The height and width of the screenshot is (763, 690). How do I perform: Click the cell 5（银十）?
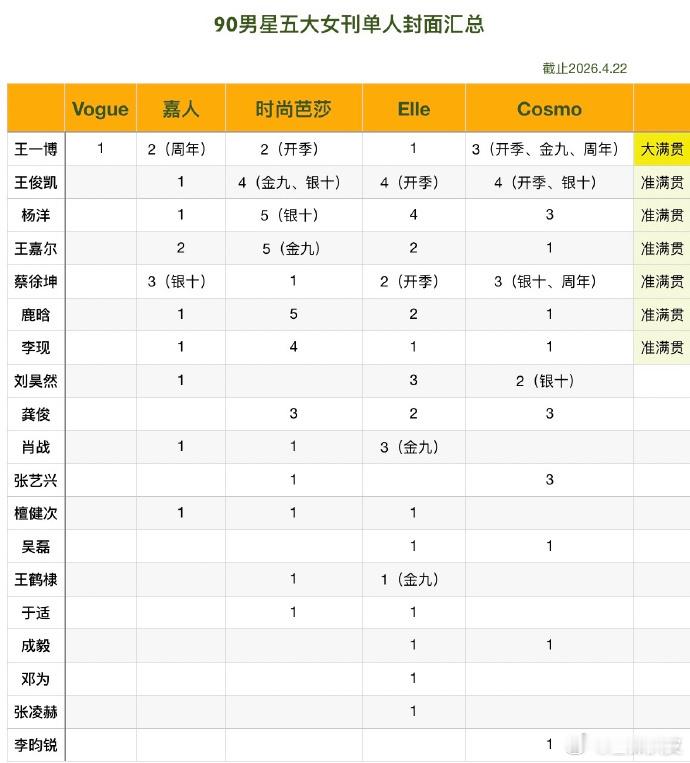click(x=293, y=215)
